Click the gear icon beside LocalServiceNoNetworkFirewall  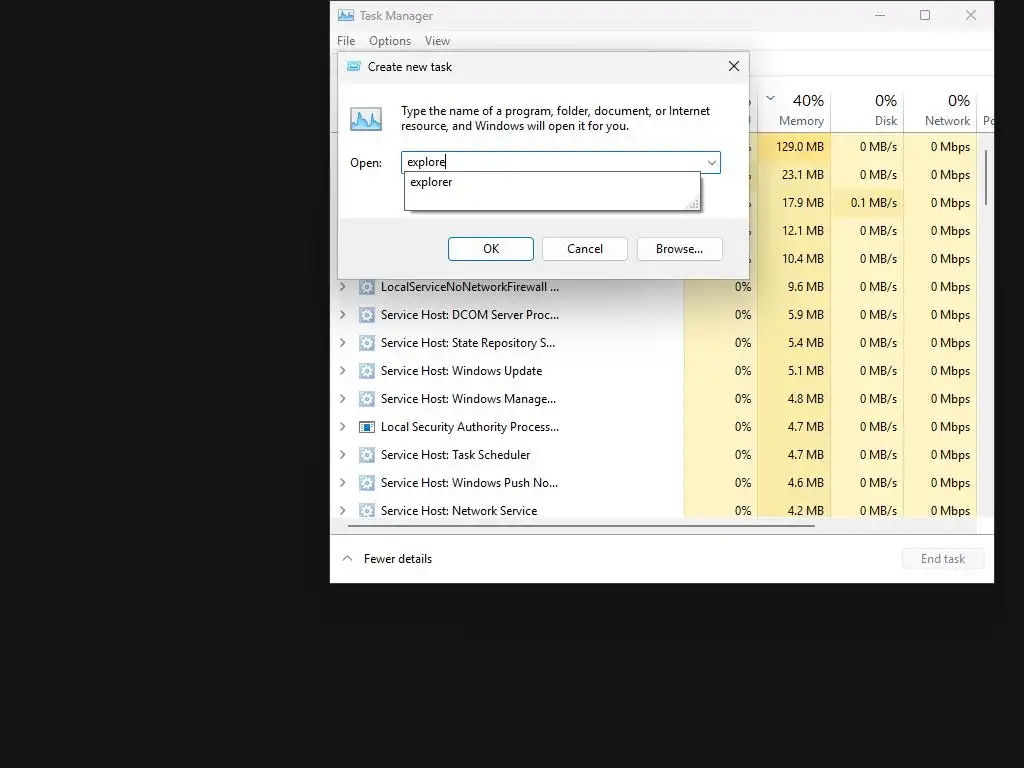367,287
